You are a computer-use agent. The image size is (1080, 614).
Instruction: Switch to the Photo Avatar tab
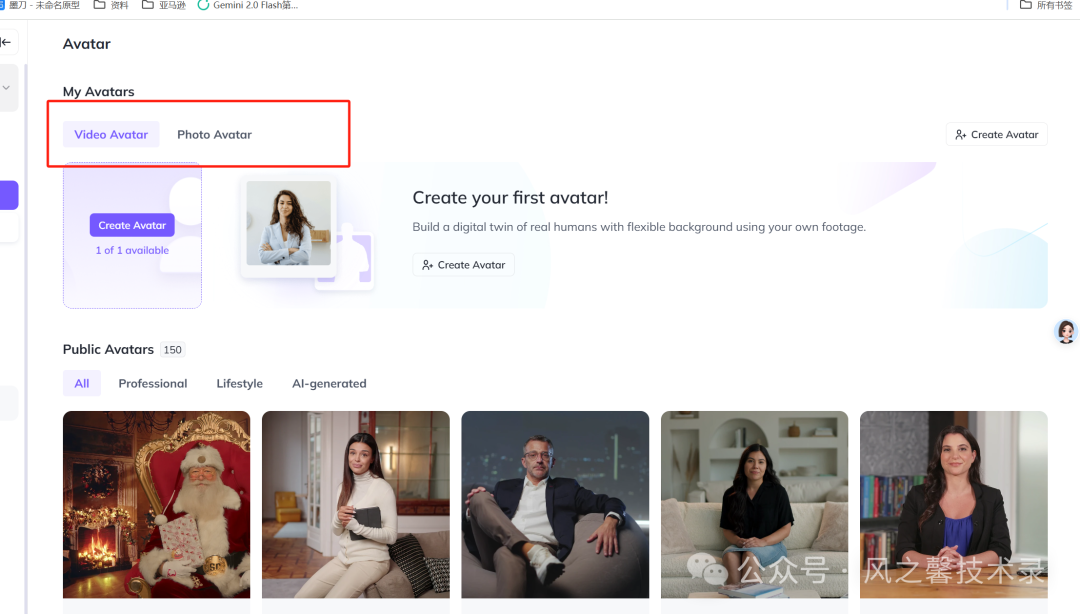click(x=214, y=134)
